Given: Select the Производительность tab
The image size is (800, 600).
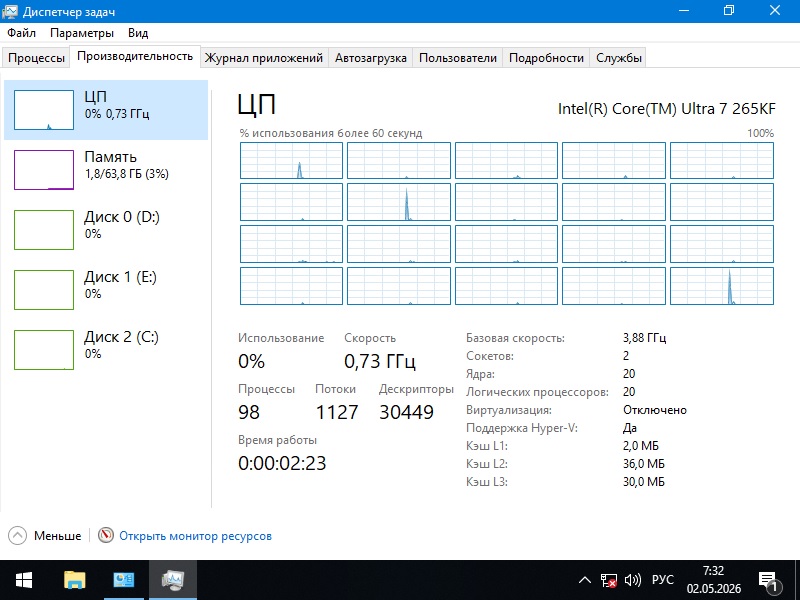Looking at the screenshot, I should [x=135, y=56].
